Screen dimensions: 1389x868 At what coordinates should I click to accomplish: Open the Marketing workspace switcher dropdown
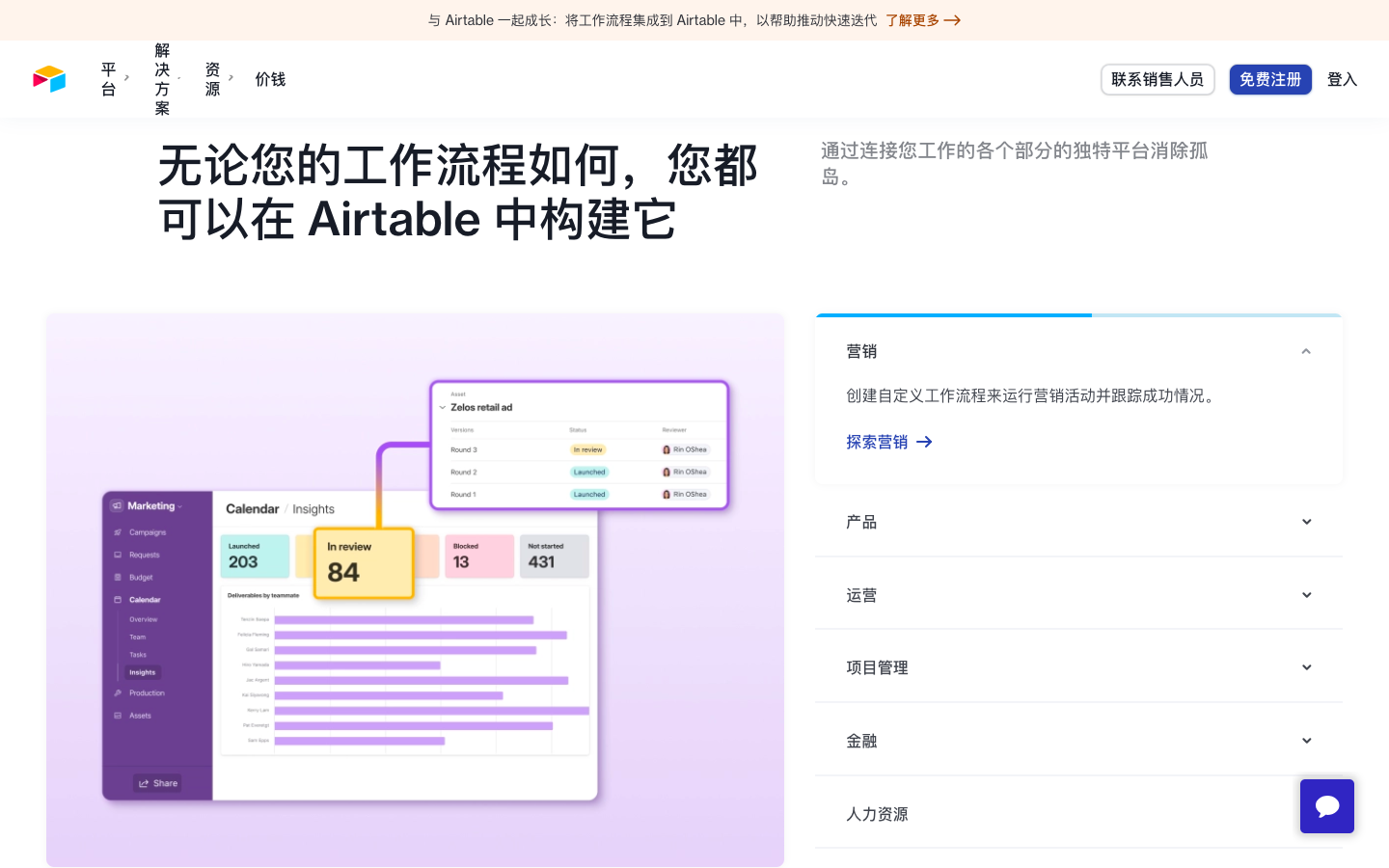[x=177, y=505]
